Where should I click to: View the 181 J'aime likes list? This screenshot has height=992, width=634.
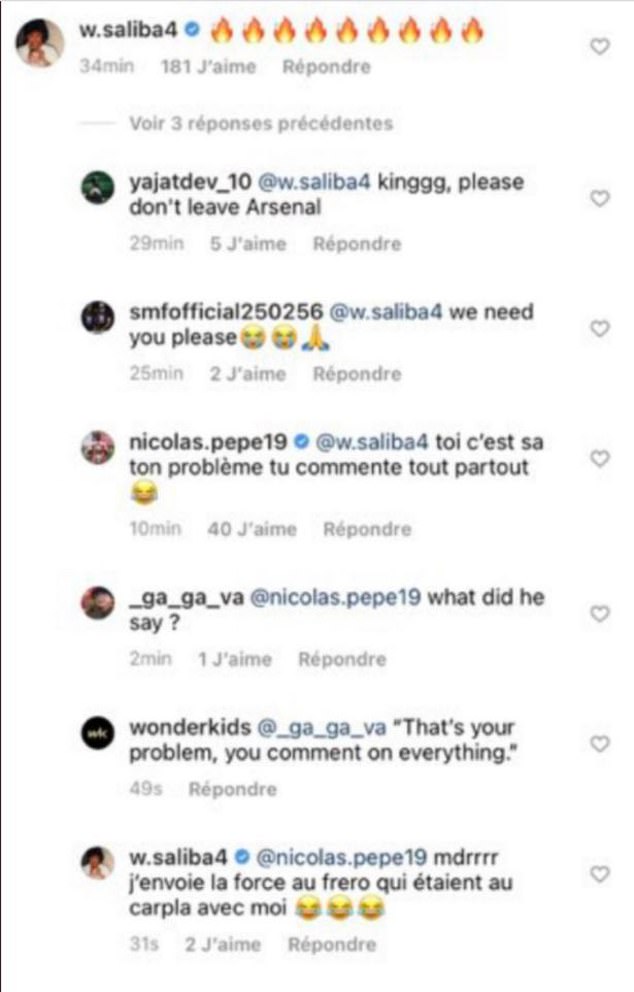208,66
